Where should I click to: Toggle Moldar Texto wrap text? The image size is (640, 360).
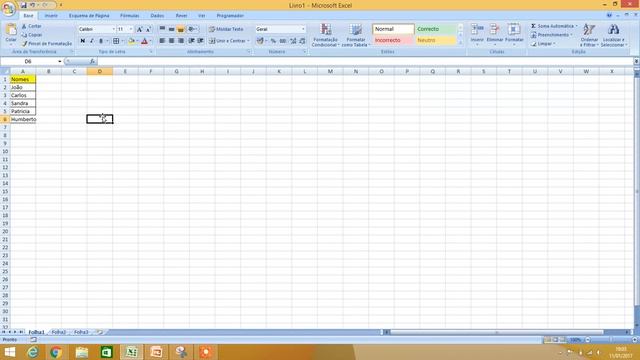(x=226, y=29)
